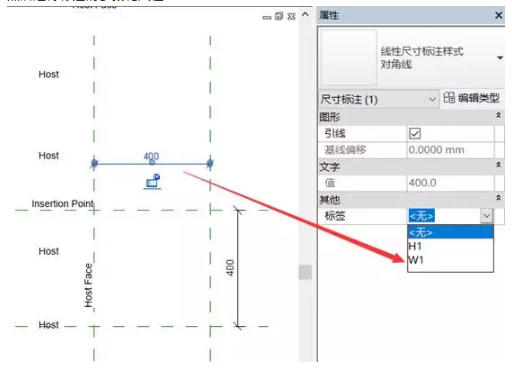
Task: Click the right witness grip of horizontal dimension
Action: [210, 163]
